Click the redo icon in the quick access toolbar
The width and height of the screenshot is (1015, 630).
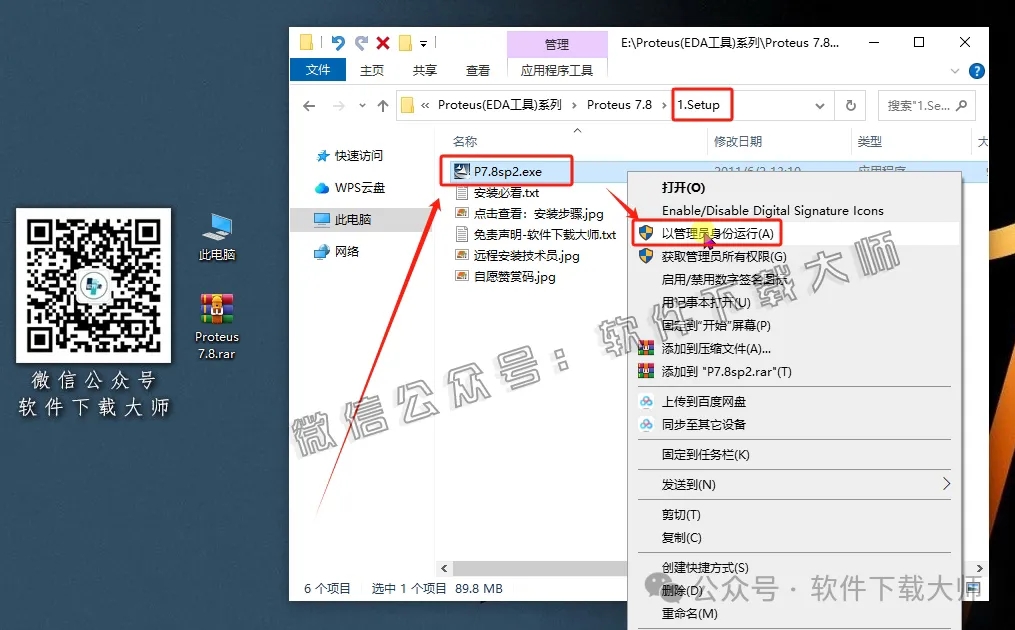pos(362,43)
